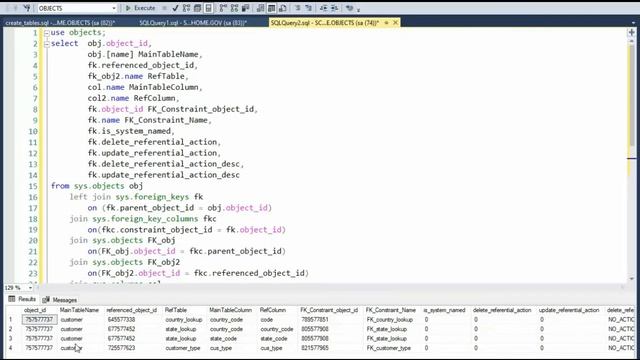
Task: Click the object_id column header
Action: tap(35, 310)
